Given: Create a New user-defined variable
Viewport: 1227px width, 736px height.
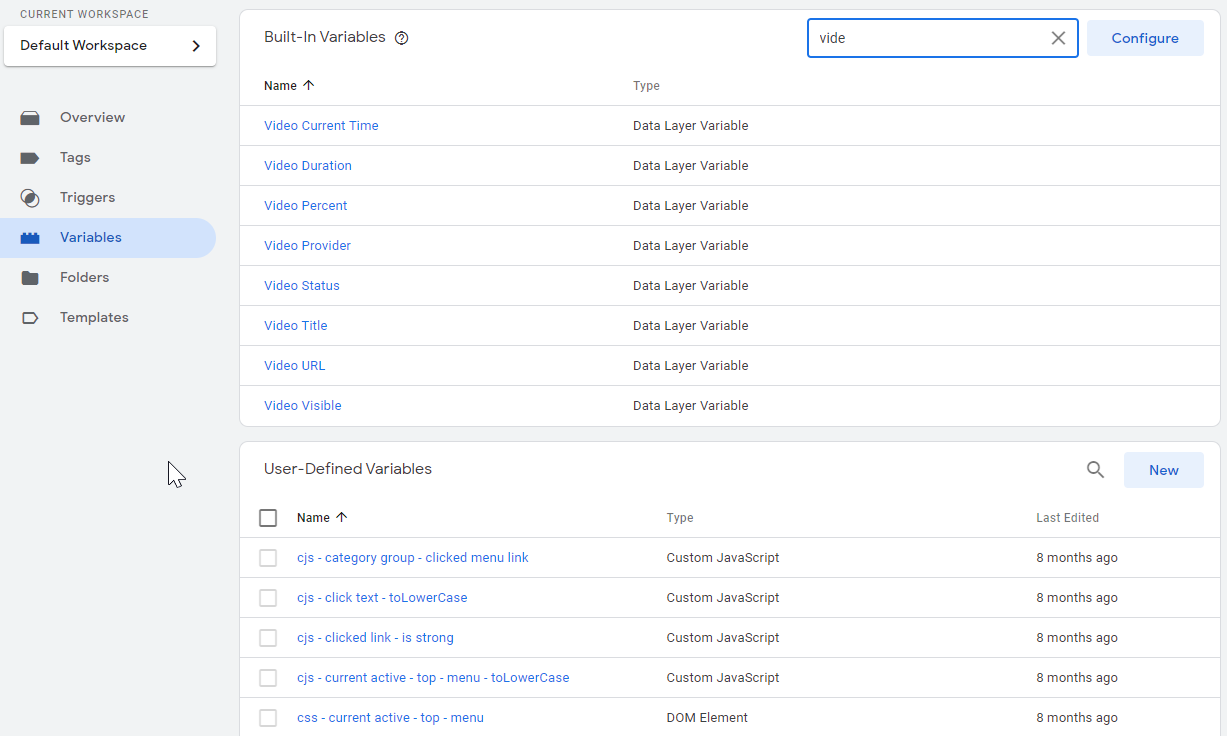Looking at the screenshot, I should pos(1163,470).
